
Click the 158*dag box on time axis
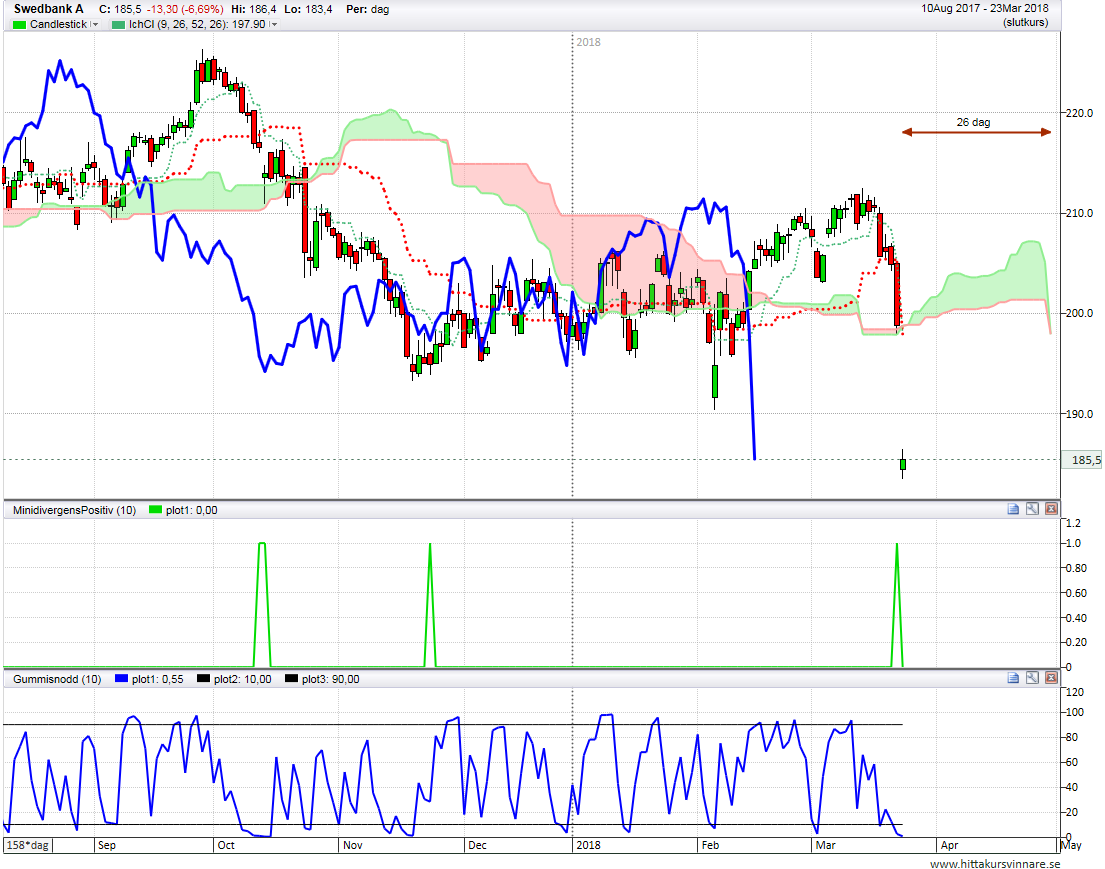pos(27,845)
